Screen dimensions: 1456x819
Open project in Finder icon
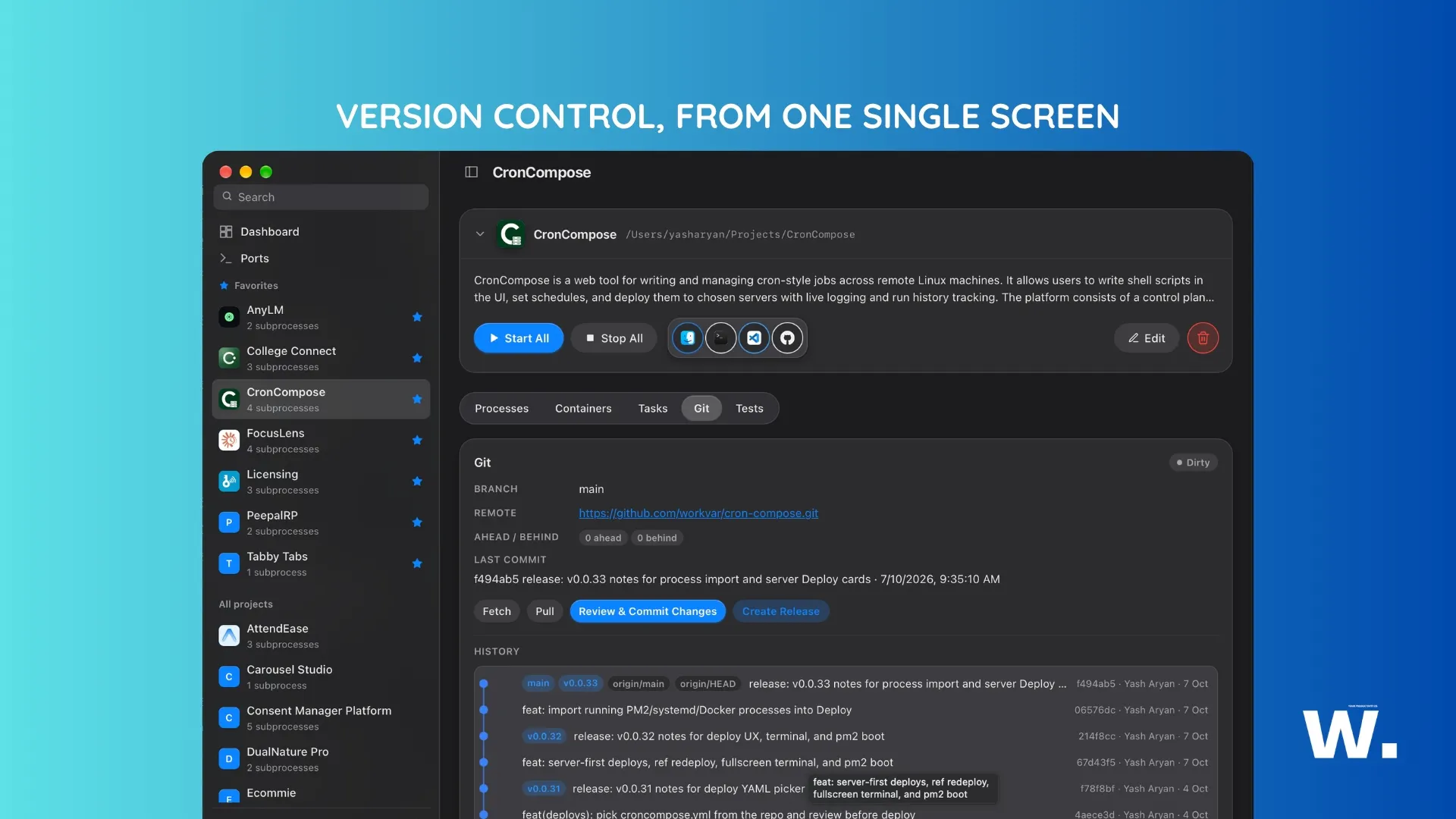[688, 338]
